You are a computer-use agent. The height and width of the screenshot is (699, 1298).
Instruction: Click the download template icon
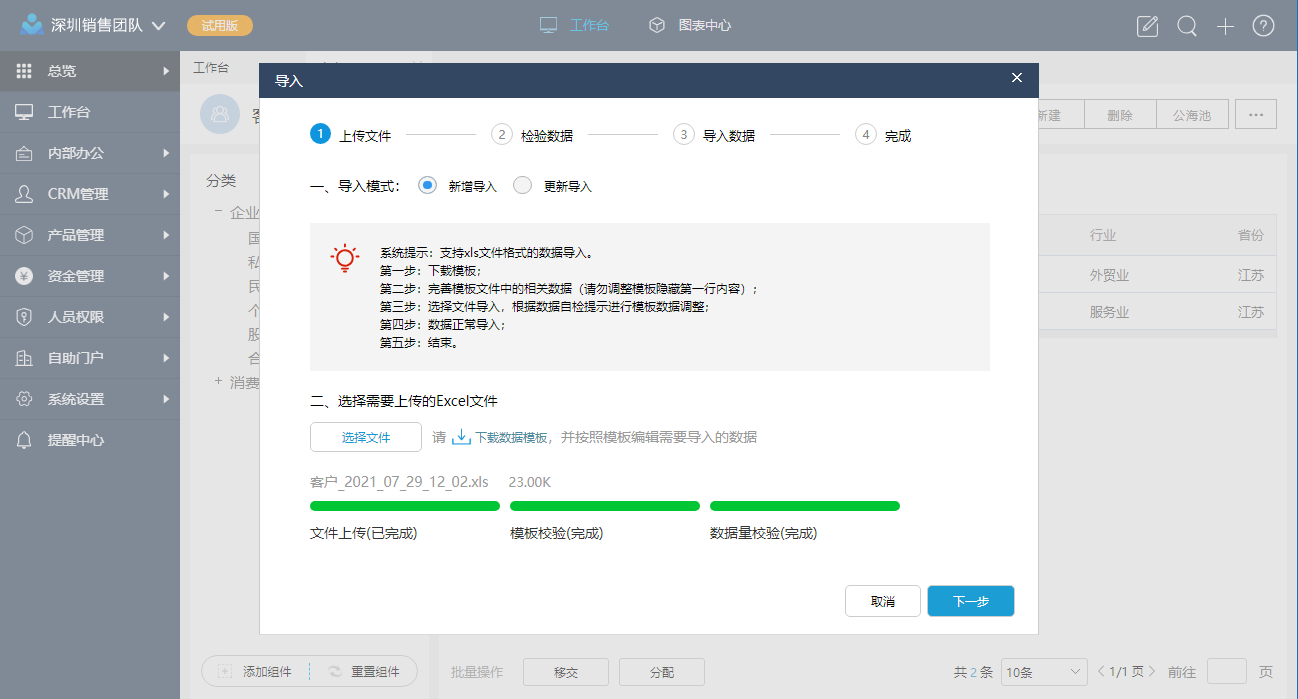tap(461, 437)
